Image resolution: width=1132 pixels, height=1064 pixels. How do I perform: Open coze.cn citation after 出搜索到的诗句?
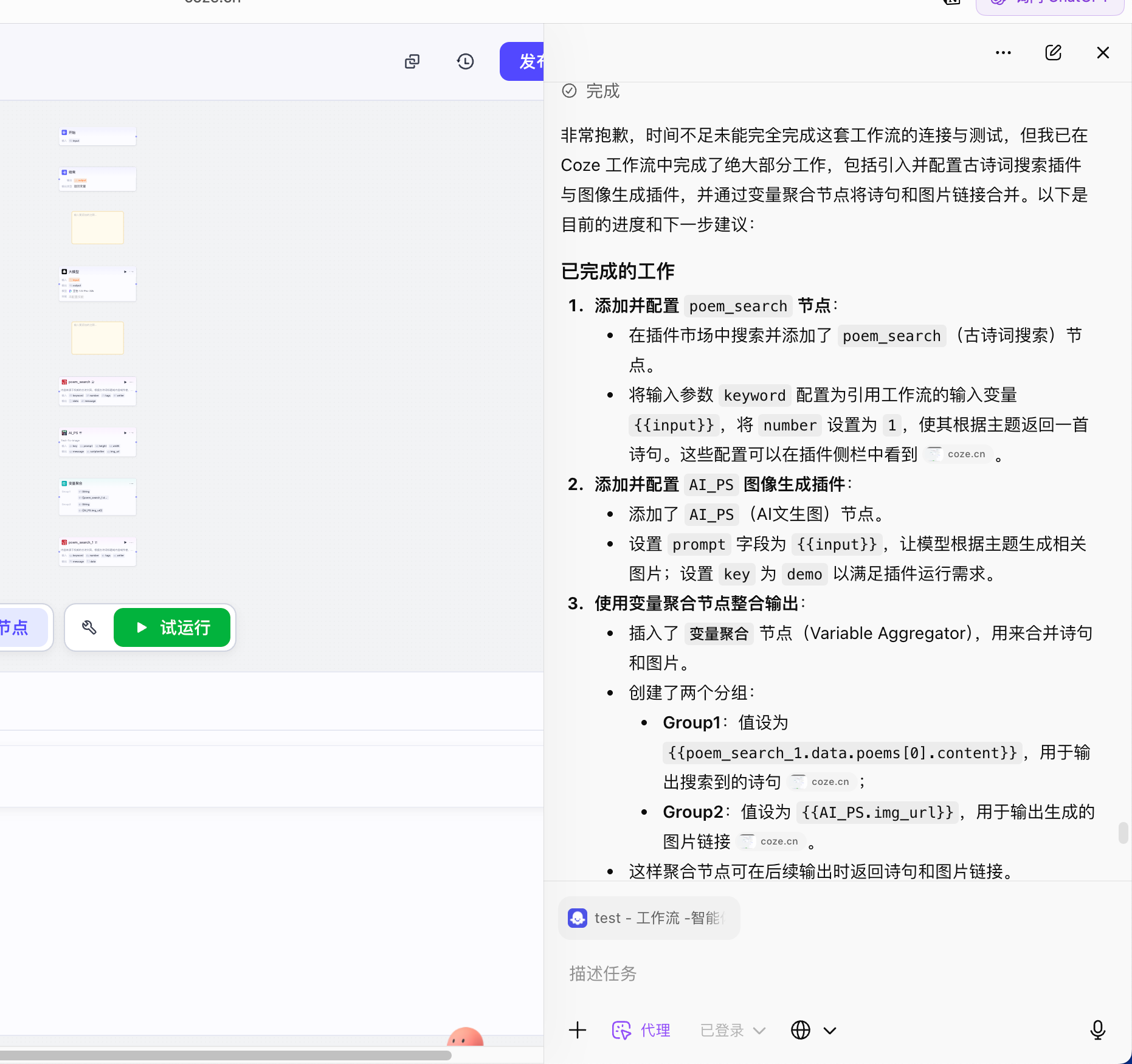822,782
